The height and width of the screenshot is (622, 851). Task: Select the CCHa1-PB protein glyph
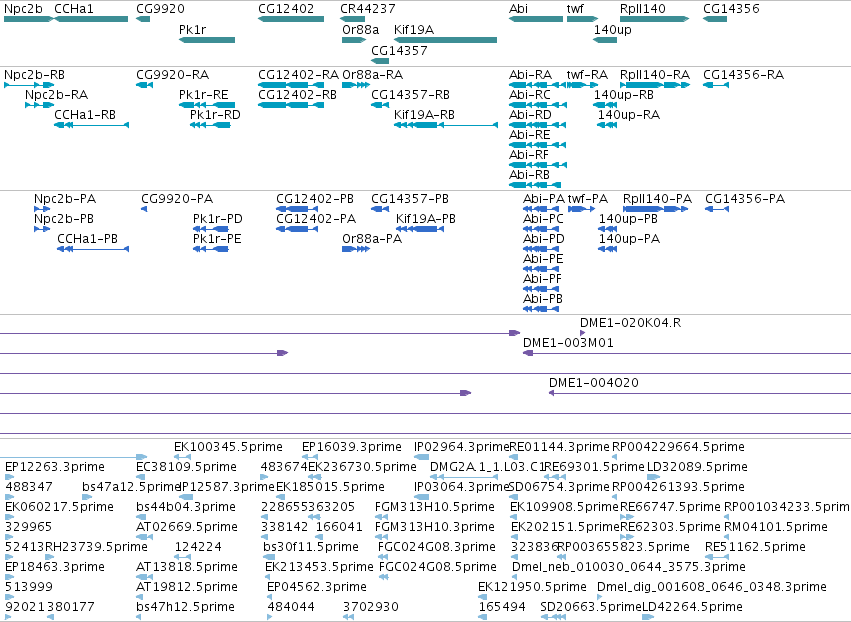(93, 249)
